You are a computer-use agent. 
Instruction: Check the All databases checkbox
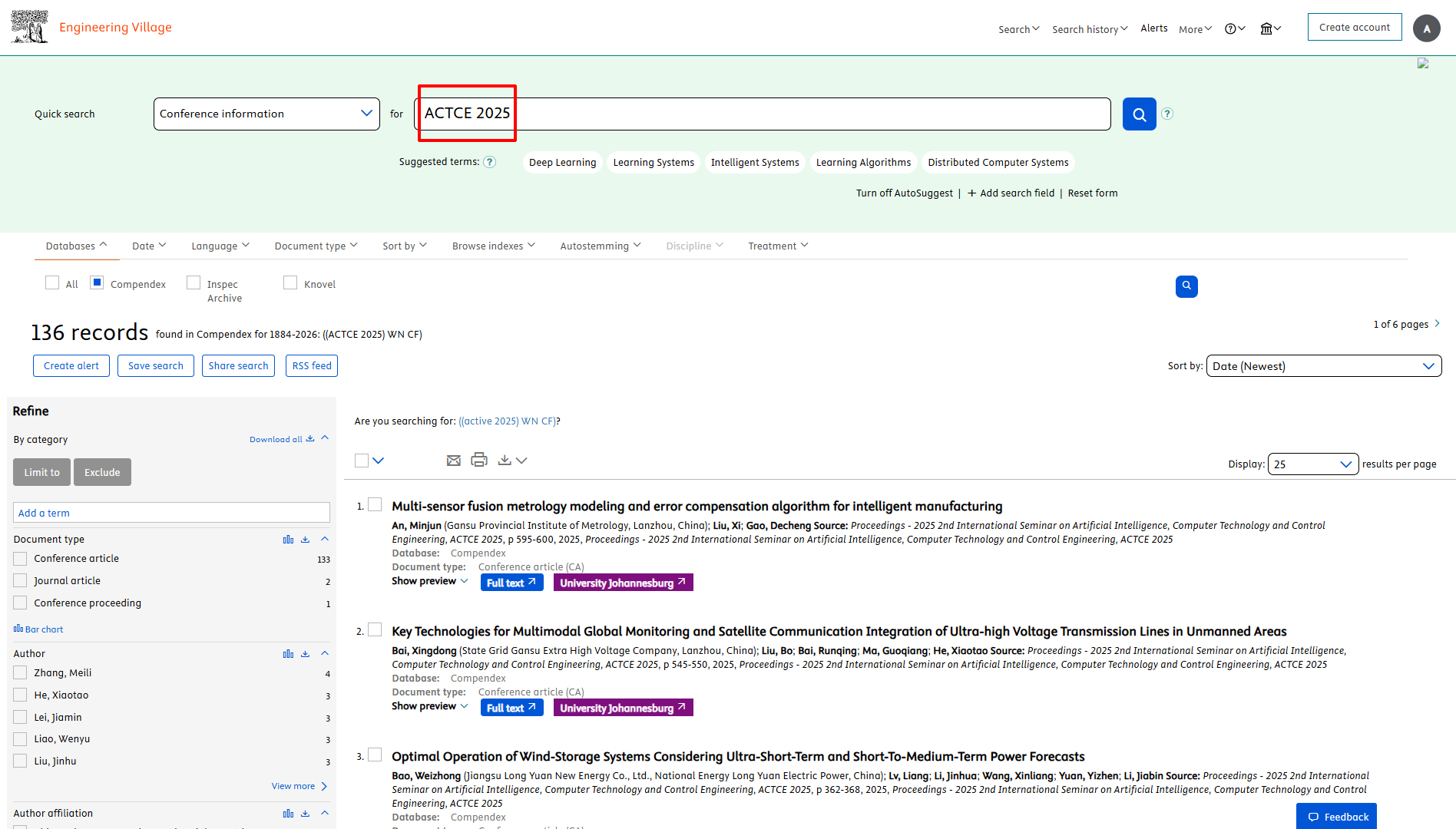coord(52,282)
